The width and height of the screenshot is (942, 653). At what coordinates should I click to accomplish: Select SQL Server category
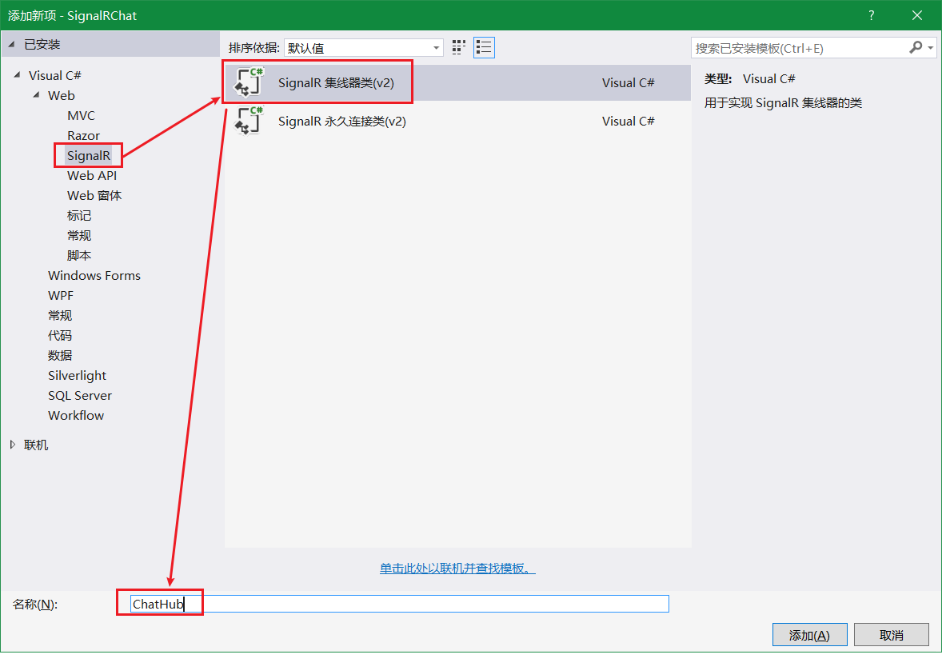tap(80, 396)
